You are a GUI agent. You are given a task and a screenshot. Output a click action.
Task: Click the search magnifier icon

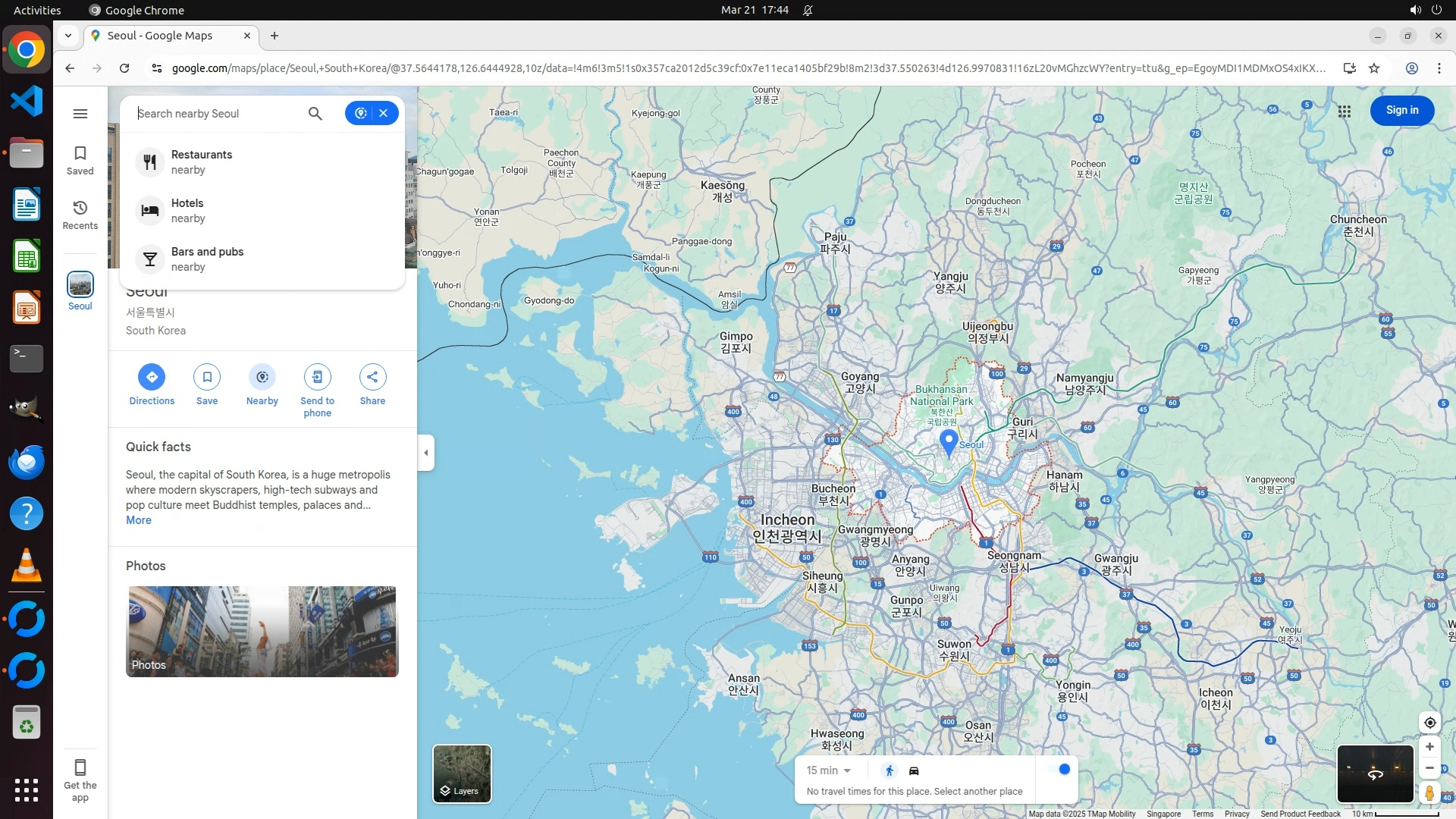[x=315, y=114]
